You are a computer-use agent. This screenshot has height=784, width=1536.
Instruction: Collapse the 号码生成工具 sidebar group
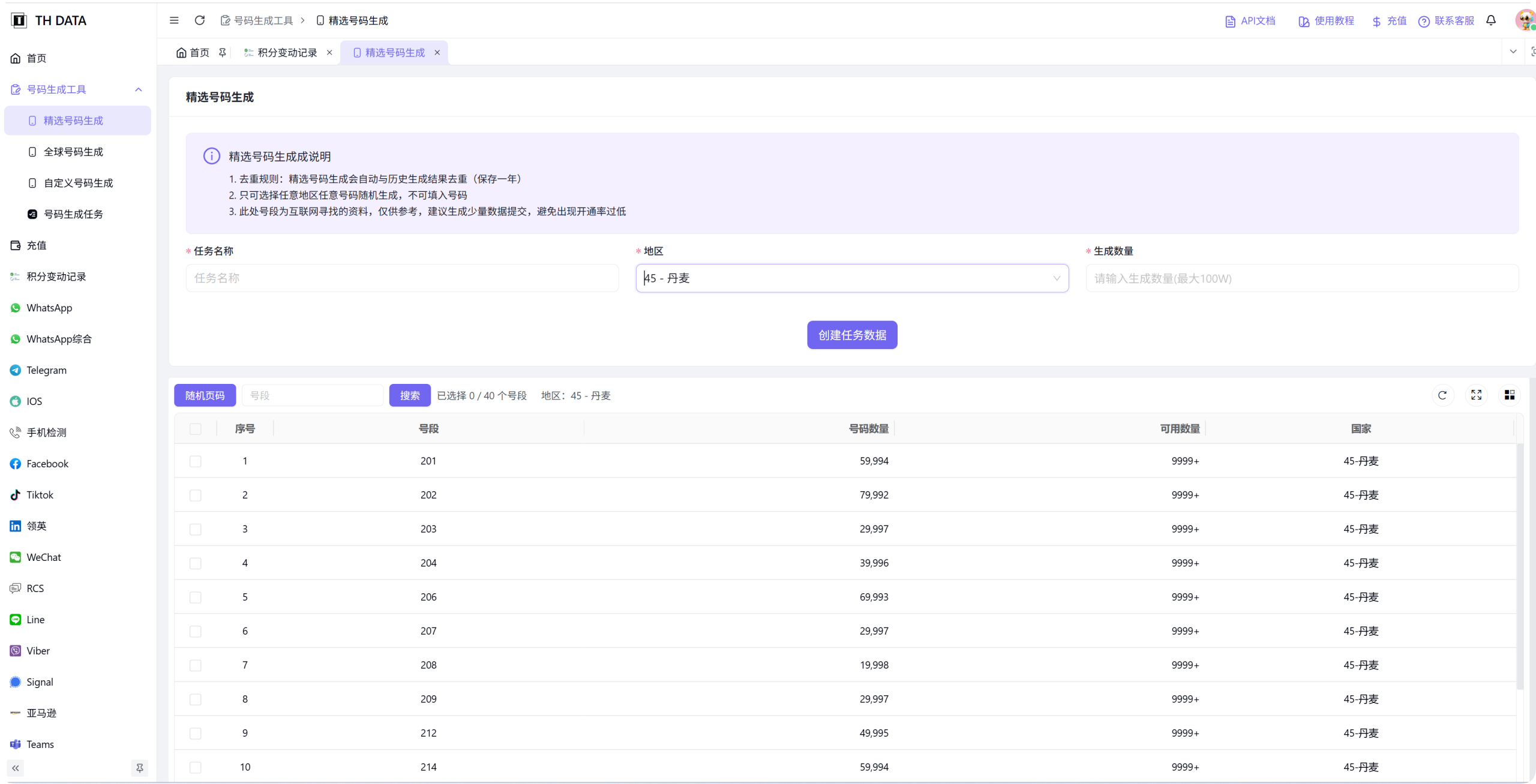click(139, 89)
